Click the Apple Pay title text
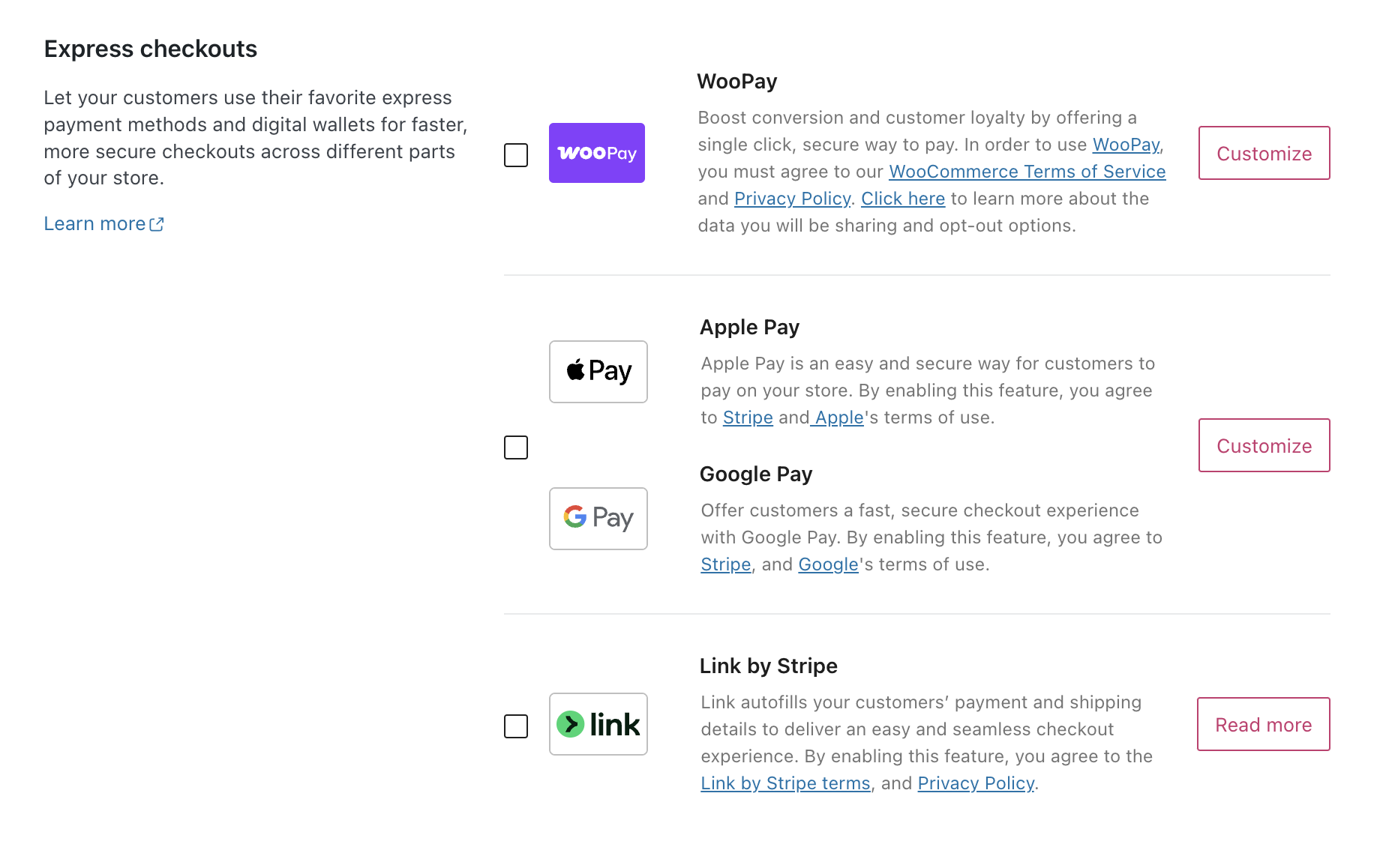 click(749, 327)
